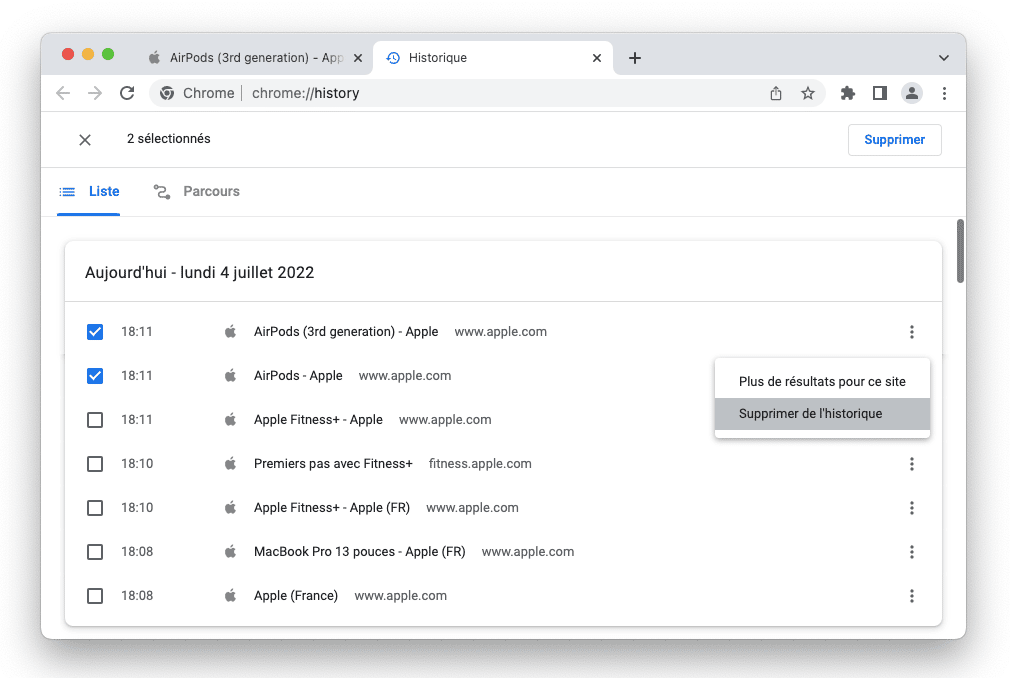Open tab search chevron in tab strip
This screenshot has width=1010, height=678.
(944, 58)
